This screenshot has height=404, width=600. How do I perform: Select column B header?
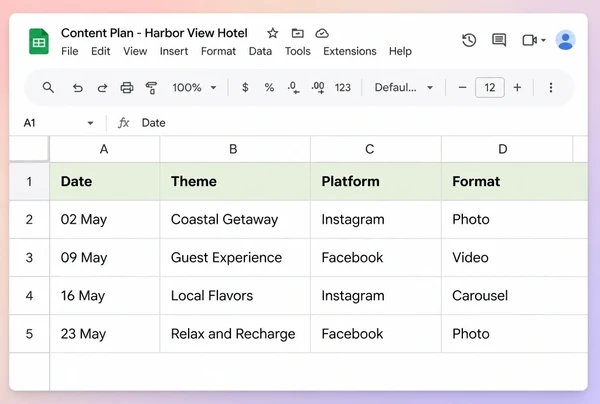tap(235, 149)
